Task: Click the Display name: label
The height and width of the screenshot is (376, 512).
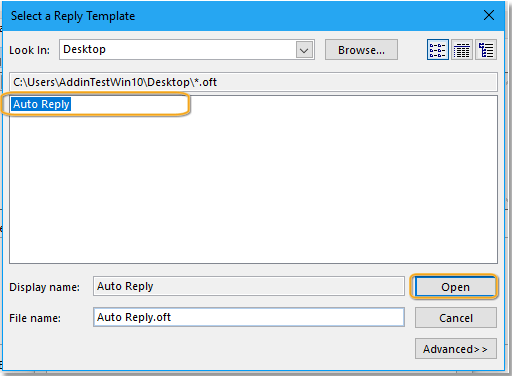Action: tap(44, 287)
